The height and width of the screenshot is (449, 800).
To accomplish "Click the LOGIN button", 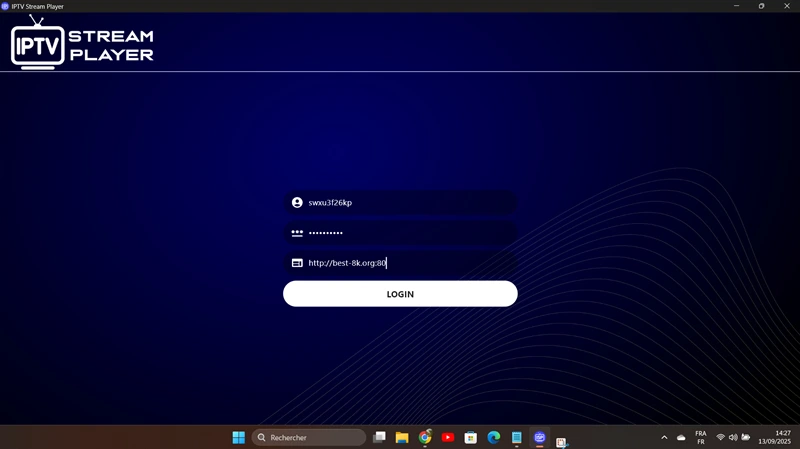I will [x=400, y=294].
